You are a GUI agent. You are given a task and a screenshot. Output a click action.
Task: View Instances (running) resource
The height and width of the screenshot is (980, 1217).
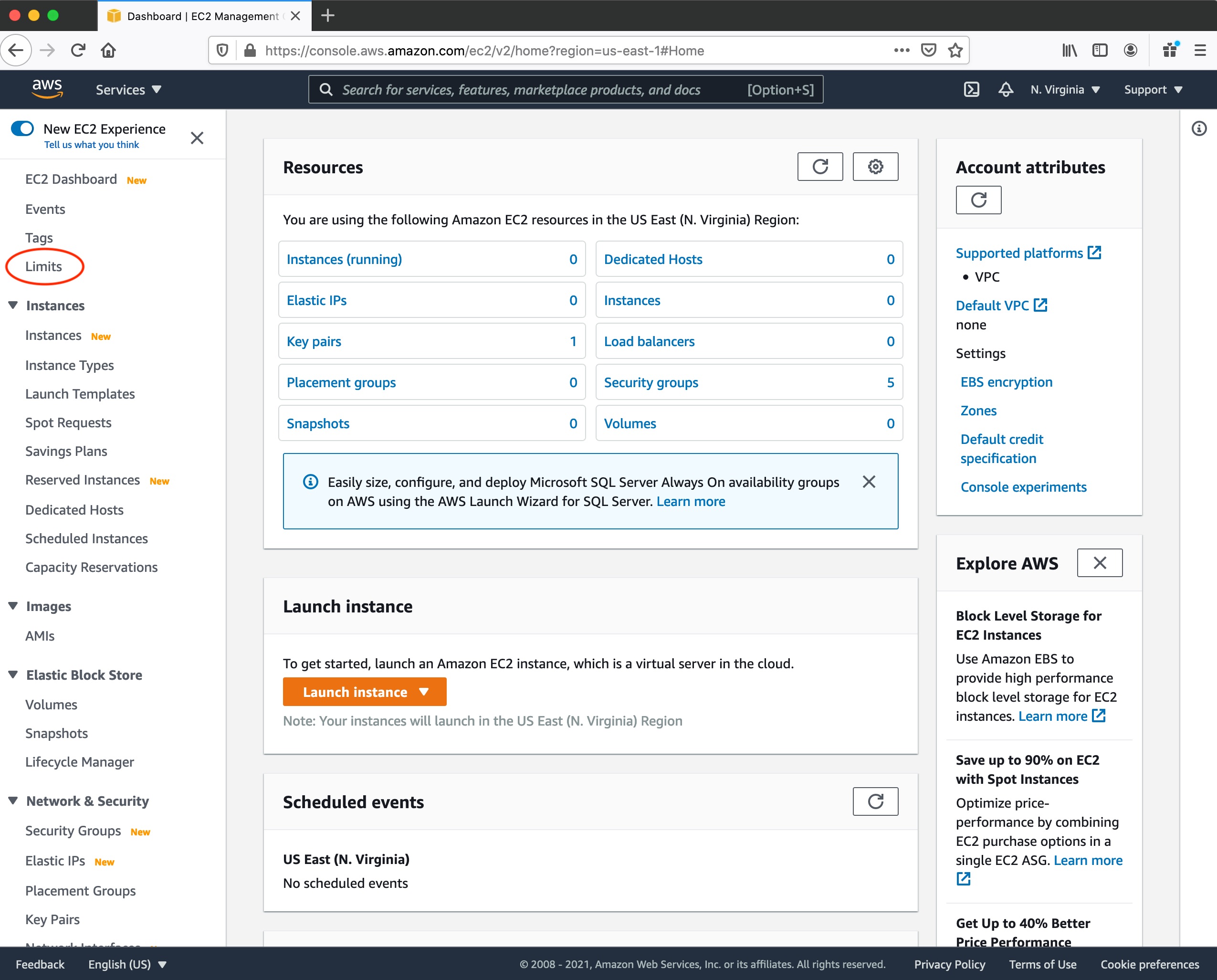point(344,260)
